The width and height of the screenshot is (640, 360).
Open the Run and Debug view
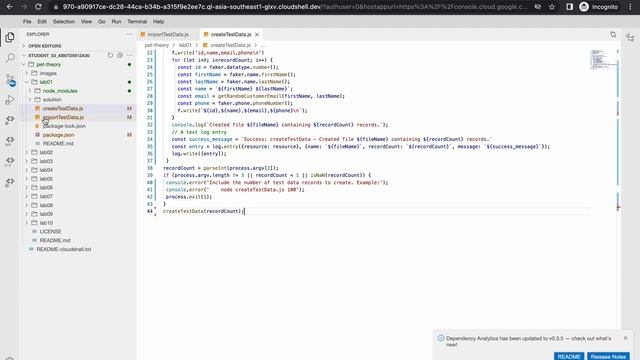coord(10,100)
